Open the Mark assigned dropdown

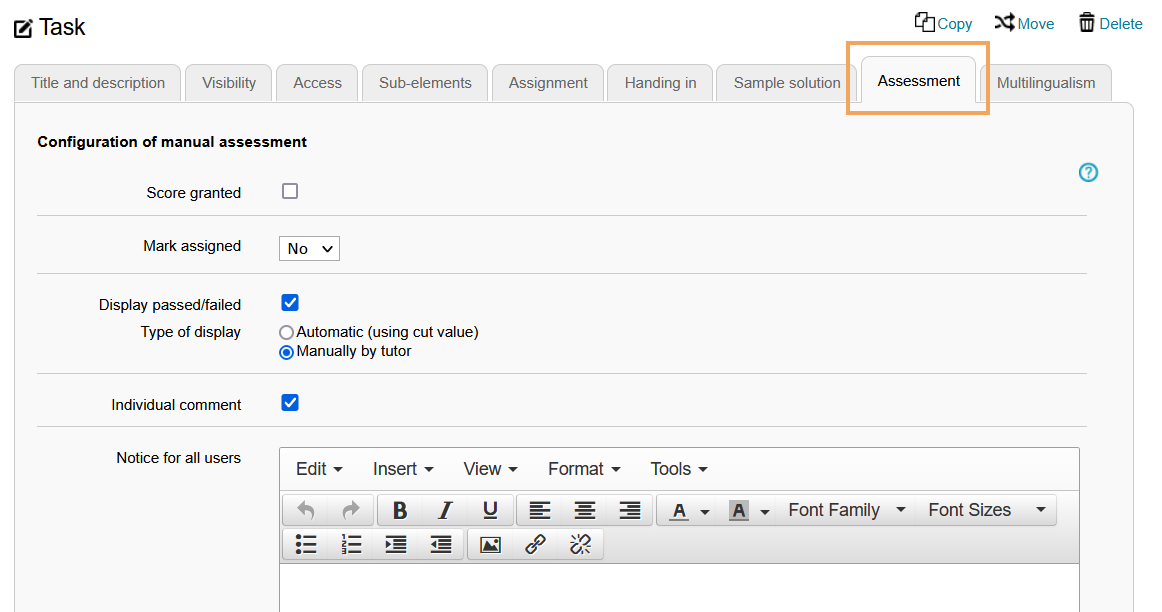click(309, 248)
